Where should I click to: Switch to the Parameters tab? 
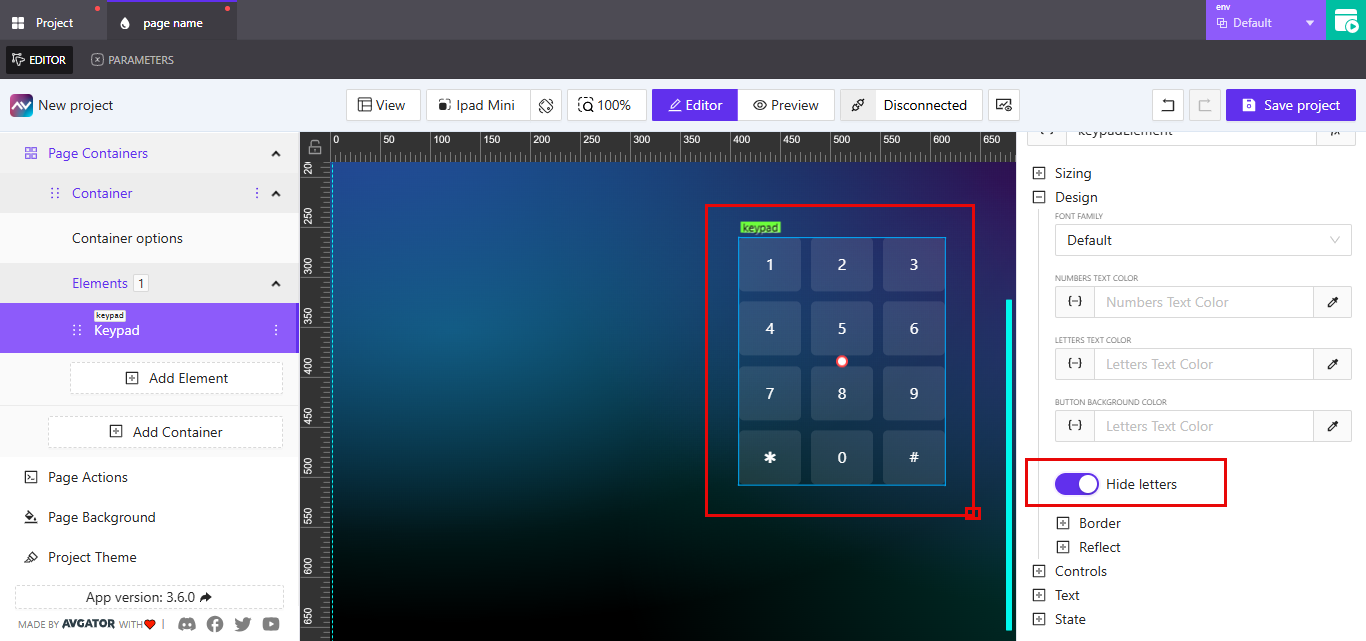coord(132,59)
